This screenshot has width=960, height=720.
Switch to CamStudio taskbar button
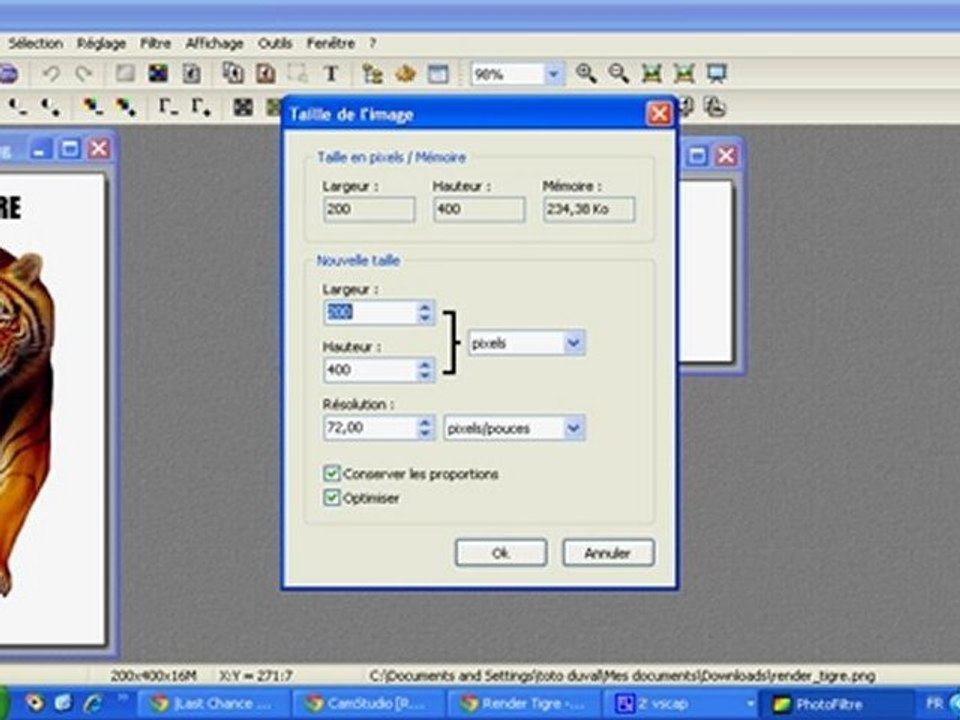[x=367, y=703]
